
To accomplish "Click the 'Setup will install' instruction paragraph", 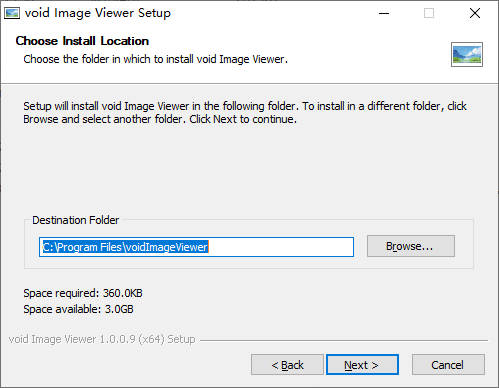I will click(x=245, y=113).
